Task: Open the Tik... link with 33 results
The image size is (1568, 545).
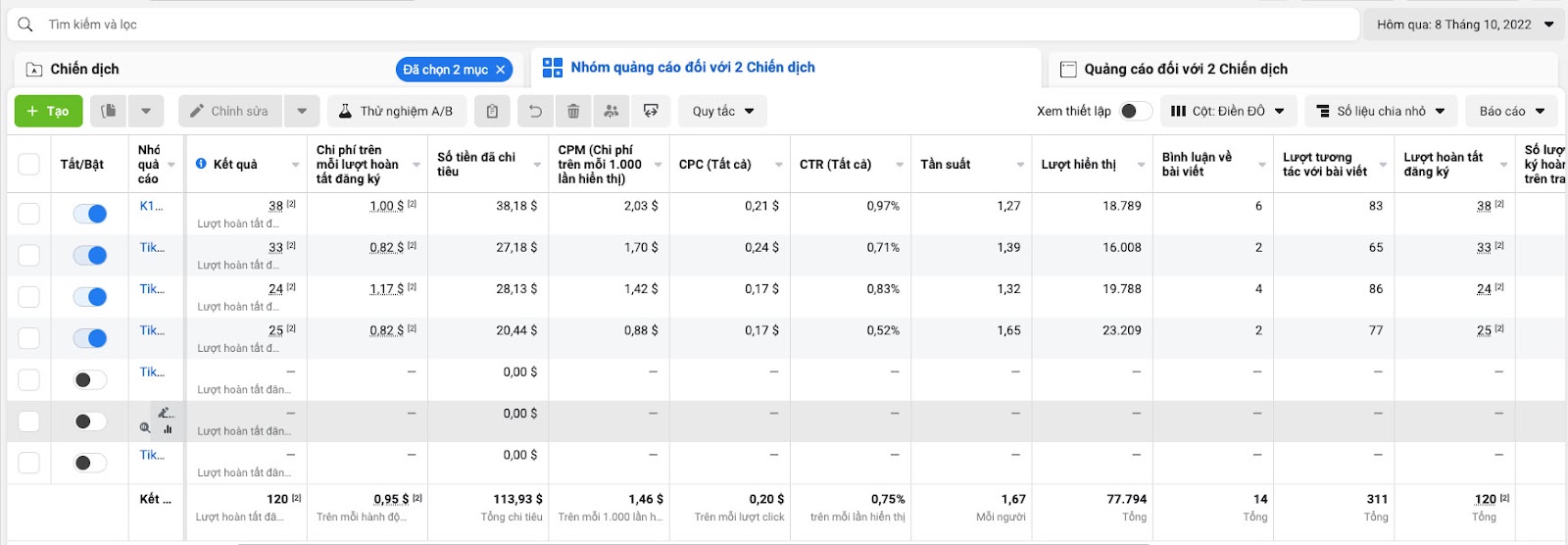Action: point(152,247)
